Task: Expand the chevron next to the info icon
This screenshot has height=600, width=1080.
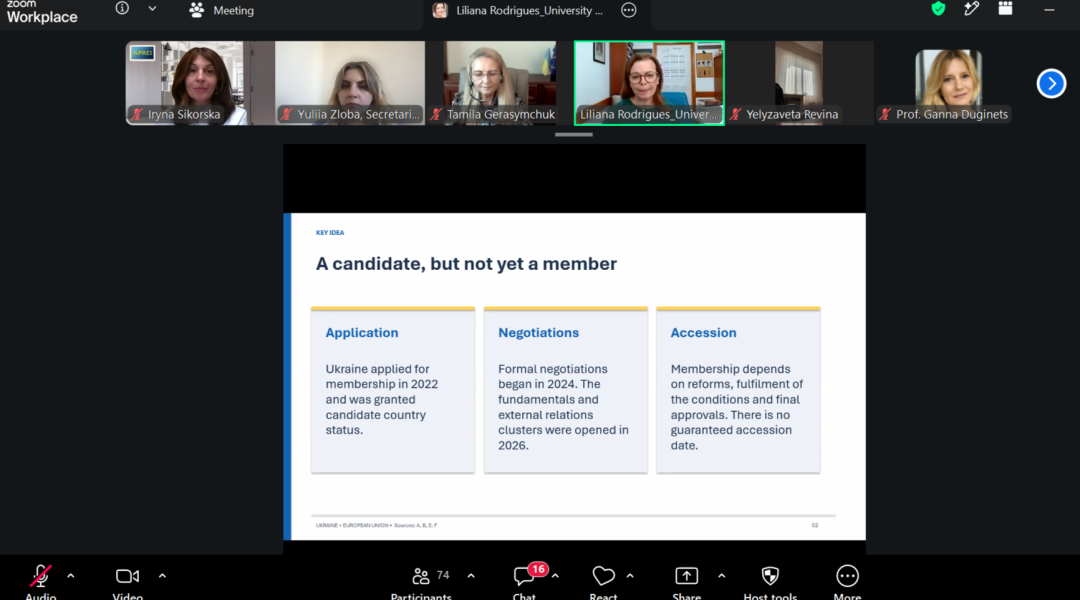Action: click(x=152, y=9)
